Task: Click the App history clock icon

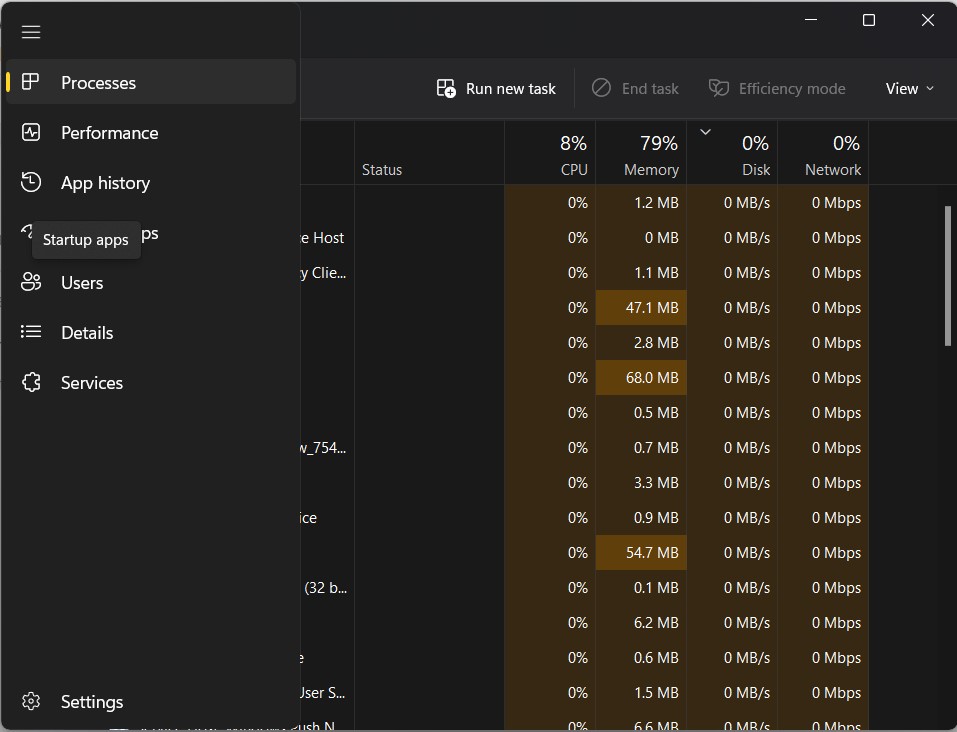Action: point(31,182)
